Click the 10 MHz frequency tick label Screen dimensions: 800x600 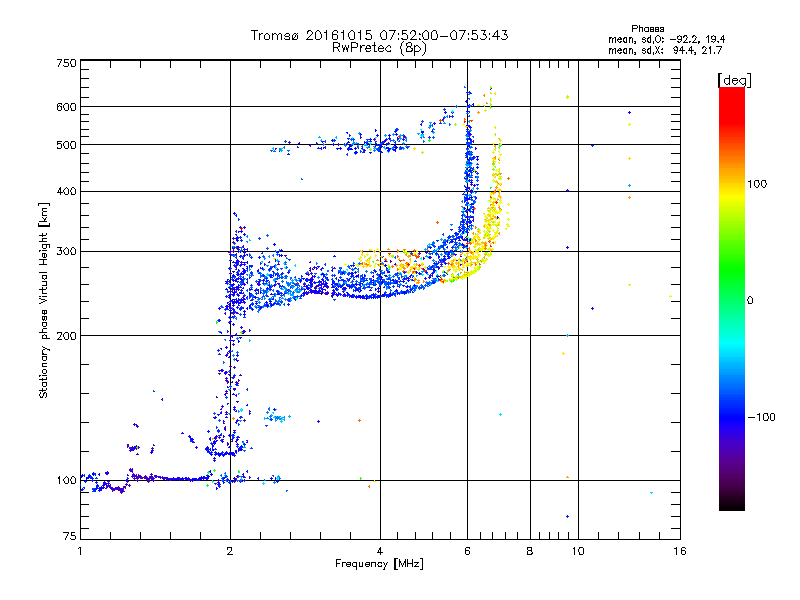578,551
